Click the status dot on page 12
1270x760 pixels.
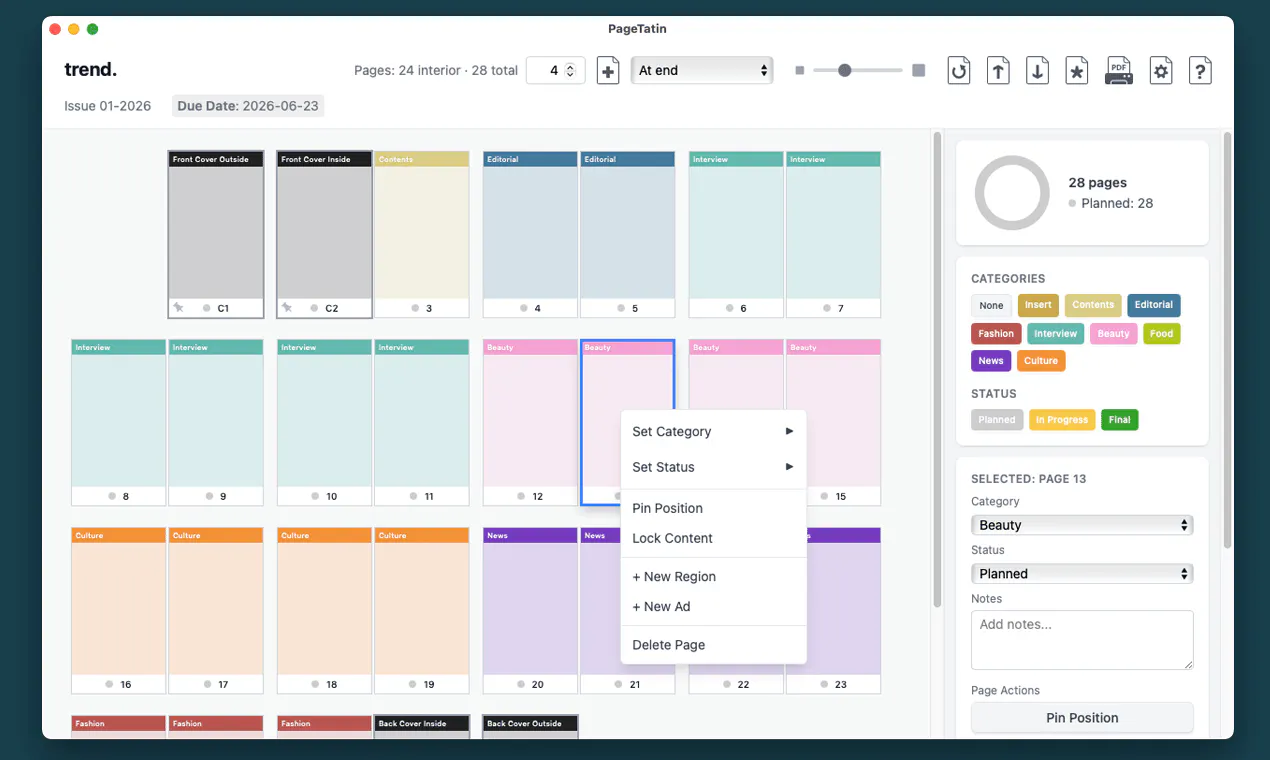[x=521, y=496]
